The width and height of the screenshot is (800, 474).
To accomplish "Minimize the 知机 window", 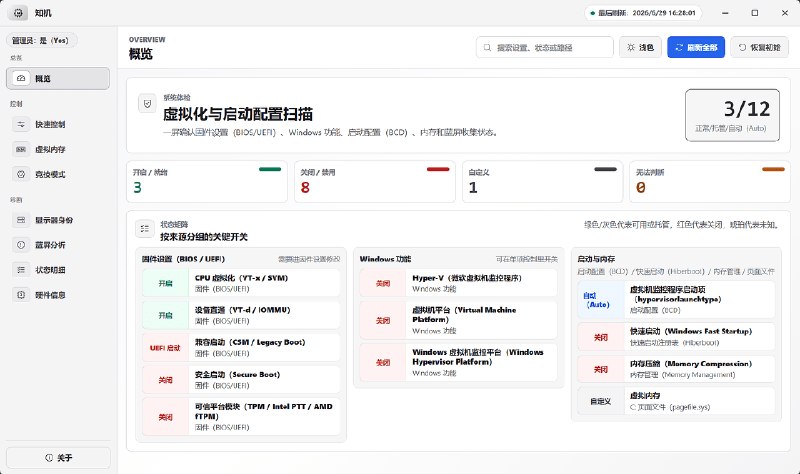I will pyautogui.click(x=725, y=13).
